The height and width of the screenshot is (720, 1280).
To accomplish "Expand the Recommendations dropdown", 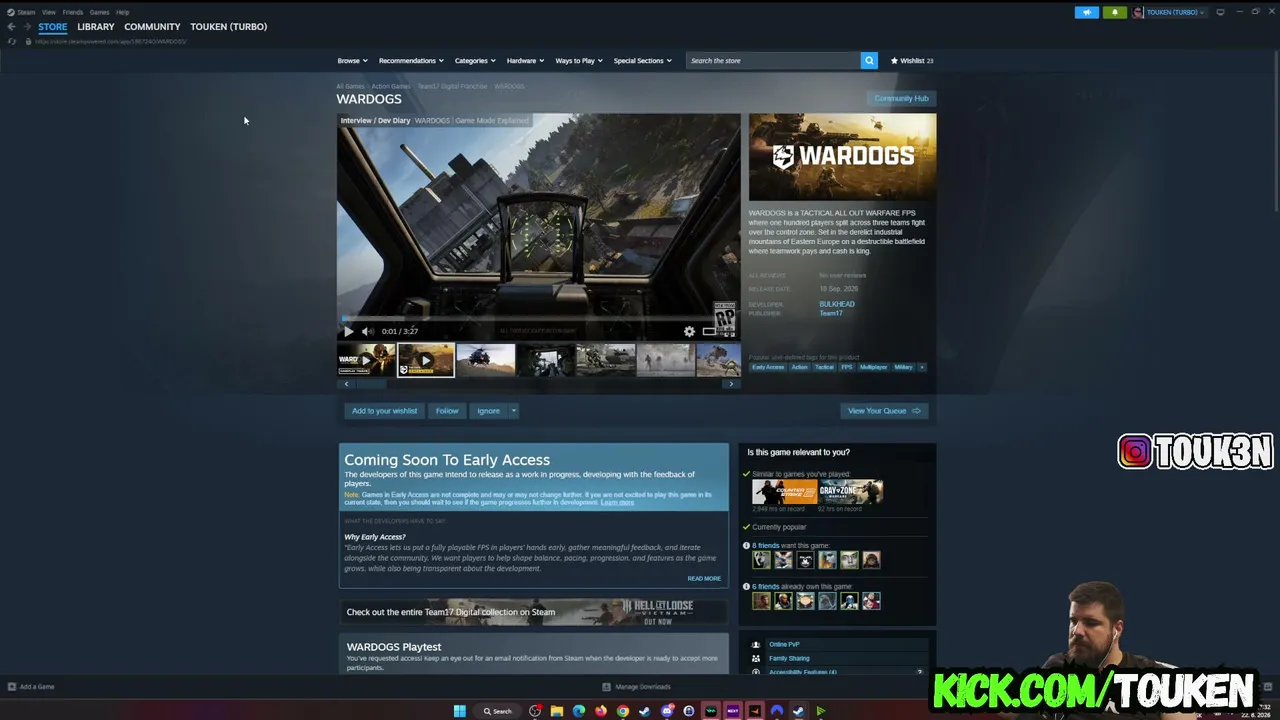I will pos(411,61).
